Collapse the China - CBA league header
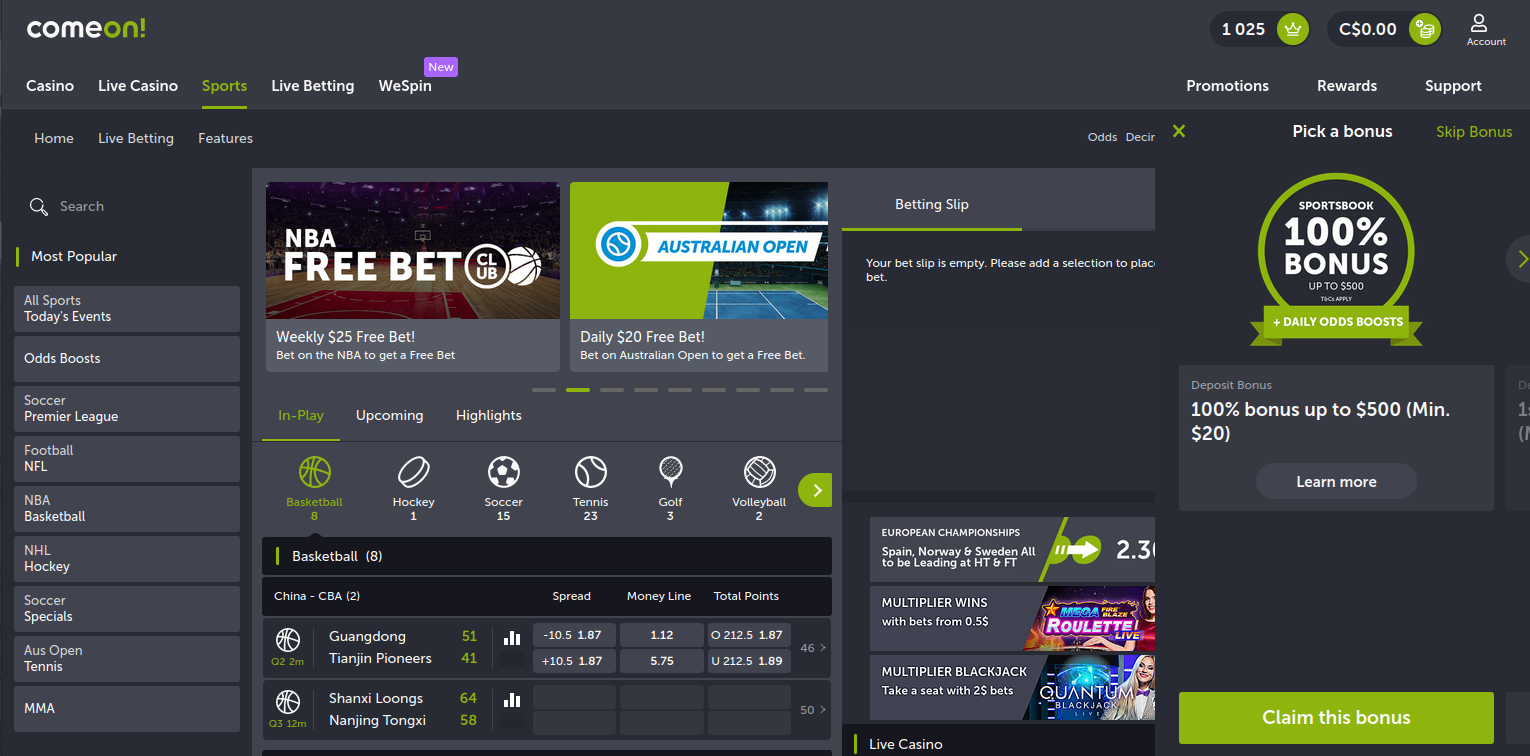 [547, 596]
